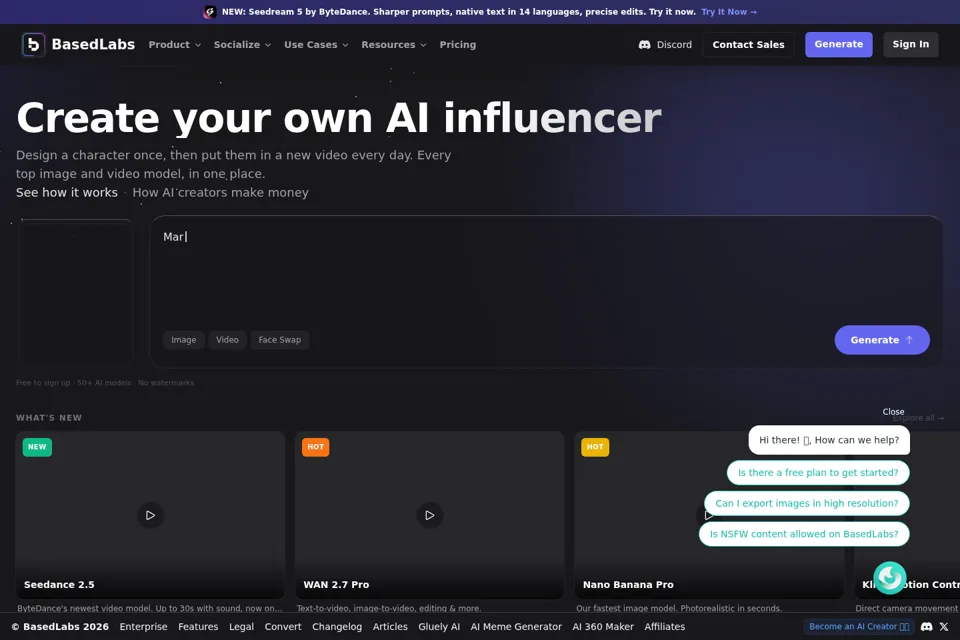
Task: Open the WAN 2.7 Pro card
Action: (429, 515)
